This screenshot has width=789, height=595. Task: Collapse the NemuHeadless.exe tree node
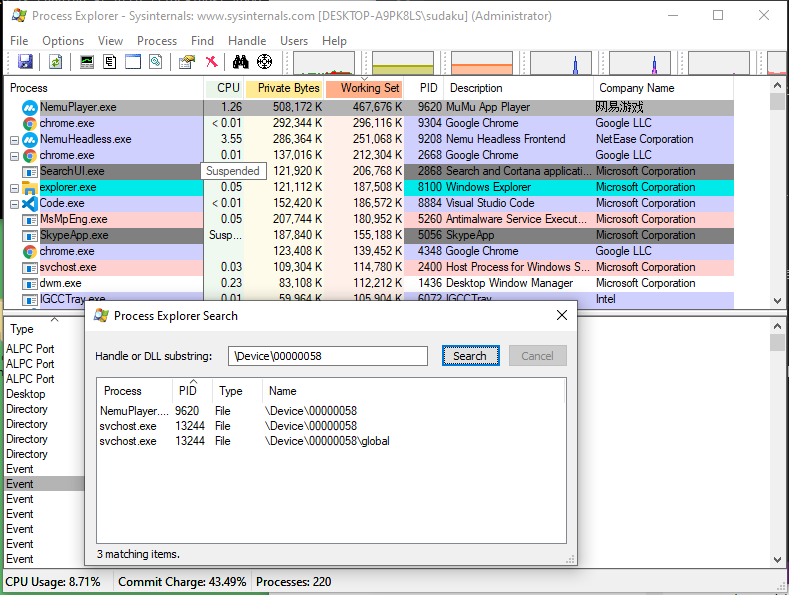15,140
